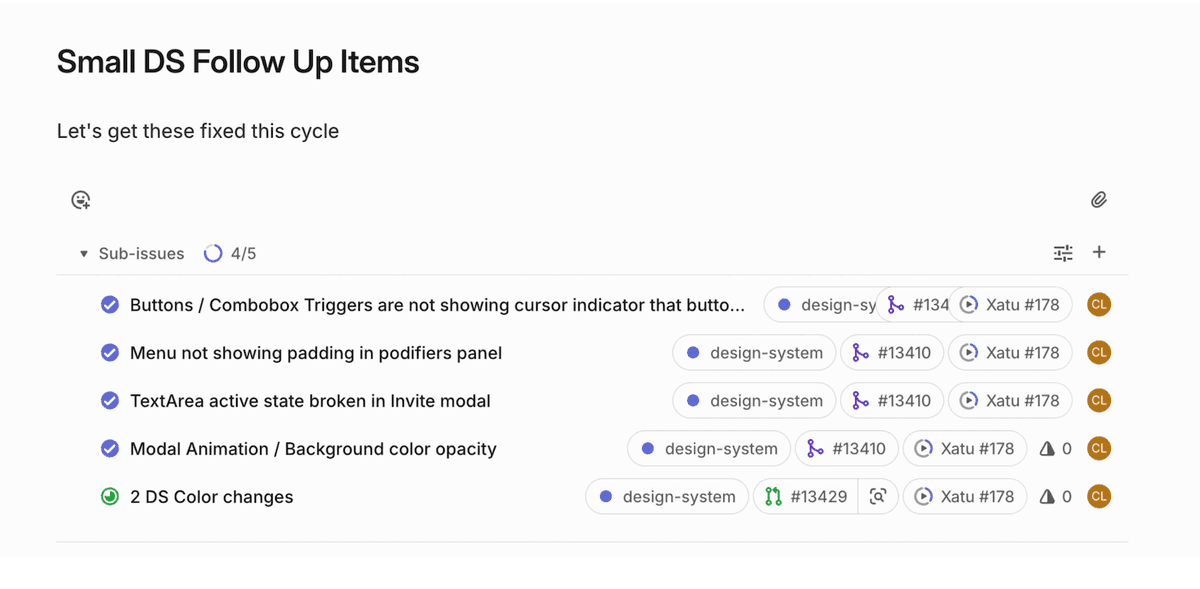Click assignee avatar on Buttons / Combobox row

point(1099,305)
